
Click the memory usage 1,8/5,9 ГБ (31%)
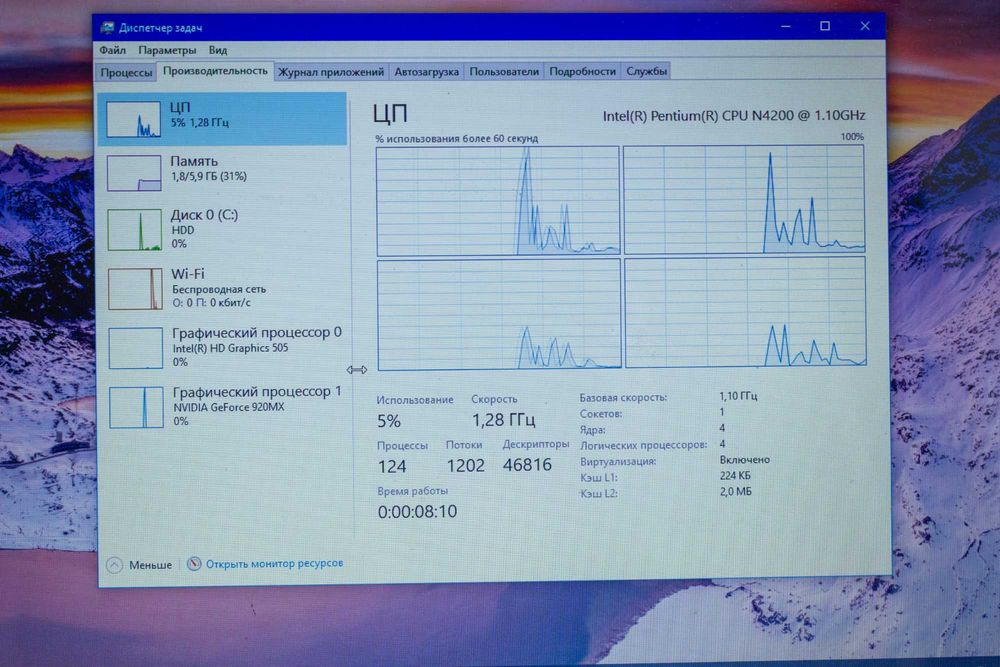tap(209, 176)
